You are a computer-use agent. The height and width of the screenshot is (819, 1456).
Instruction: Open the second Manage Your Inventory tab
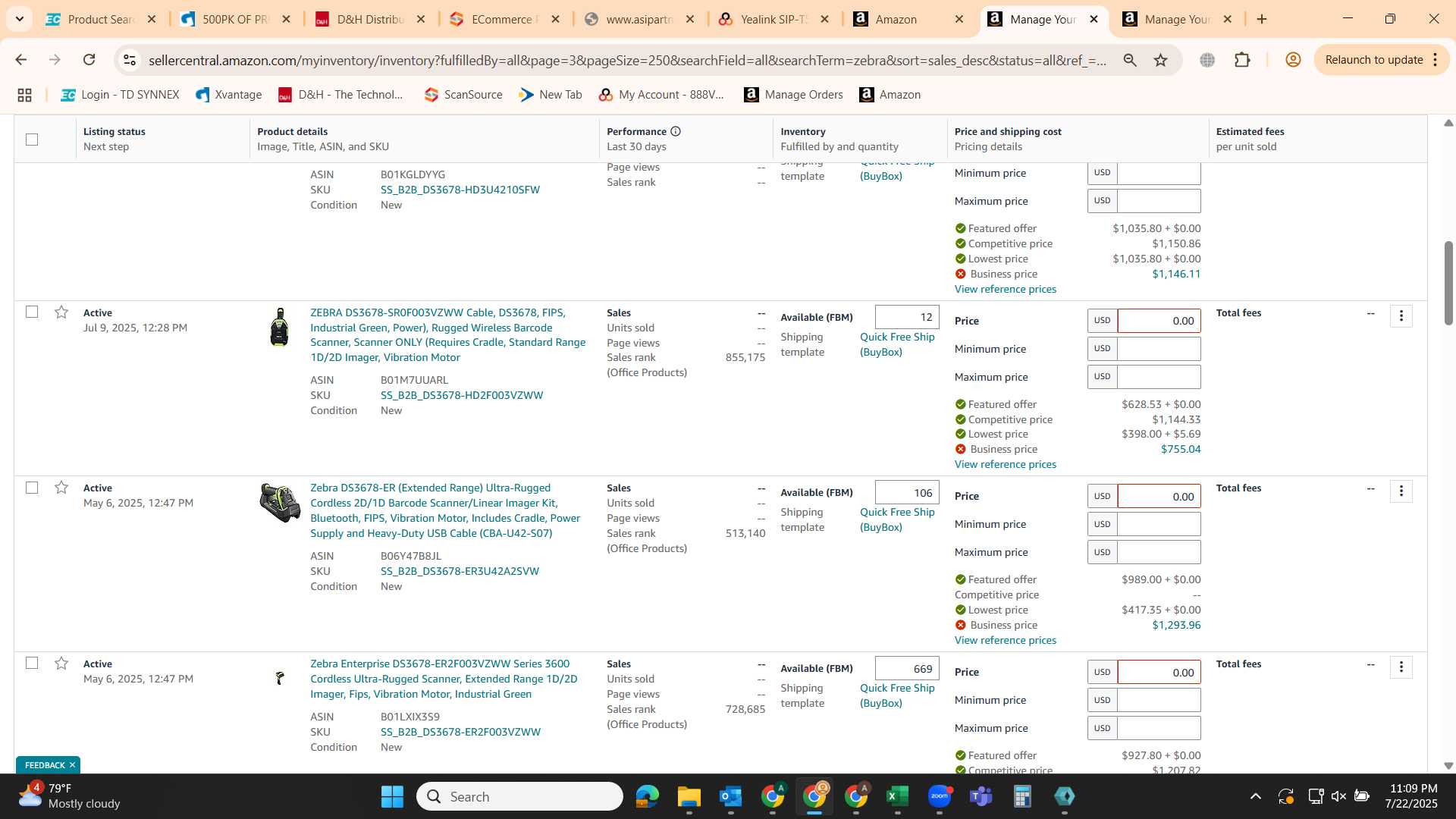(1178, 20)
